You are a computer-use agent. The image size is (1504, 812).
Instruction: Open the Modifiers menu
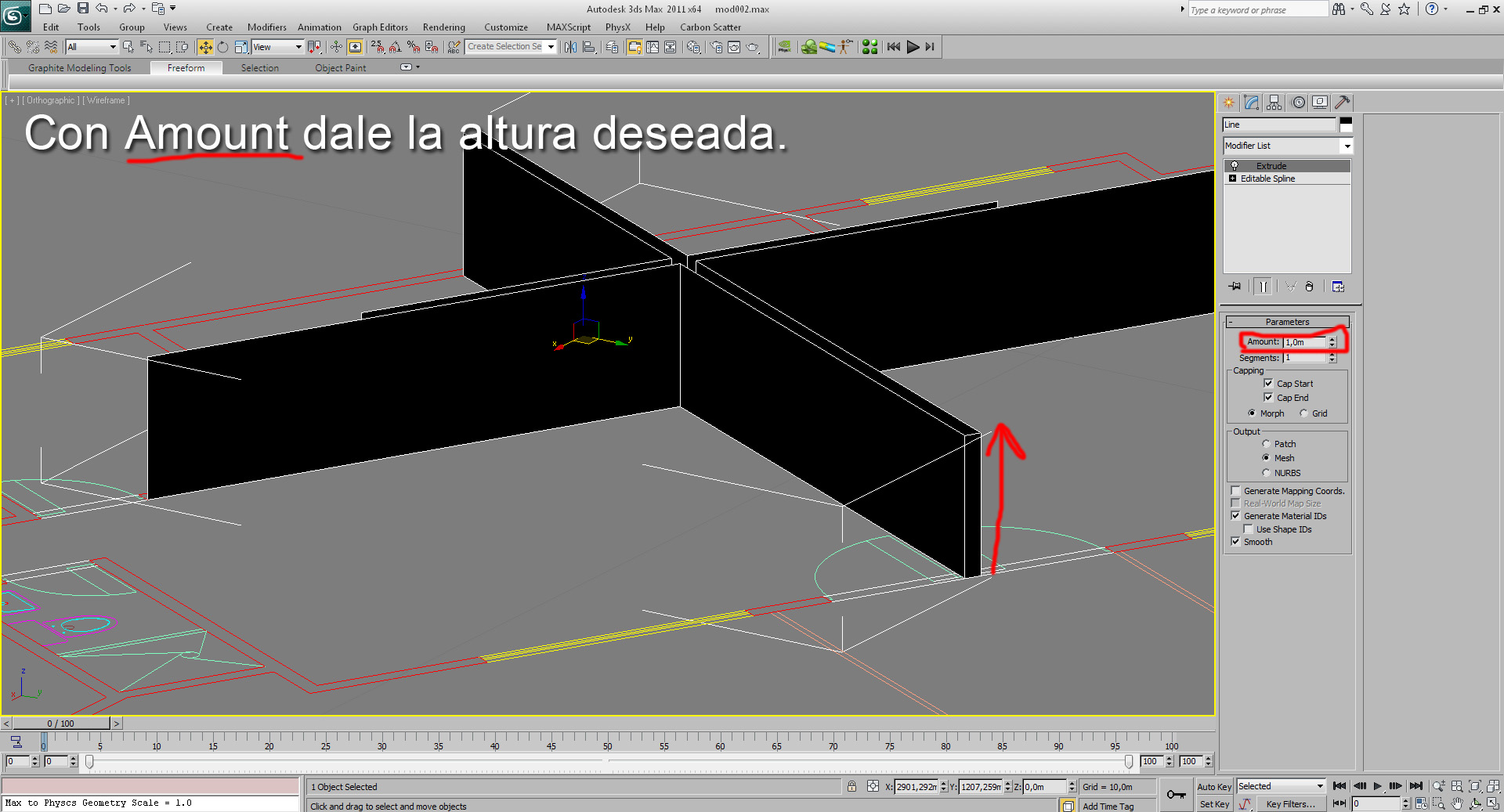(267, 27)
